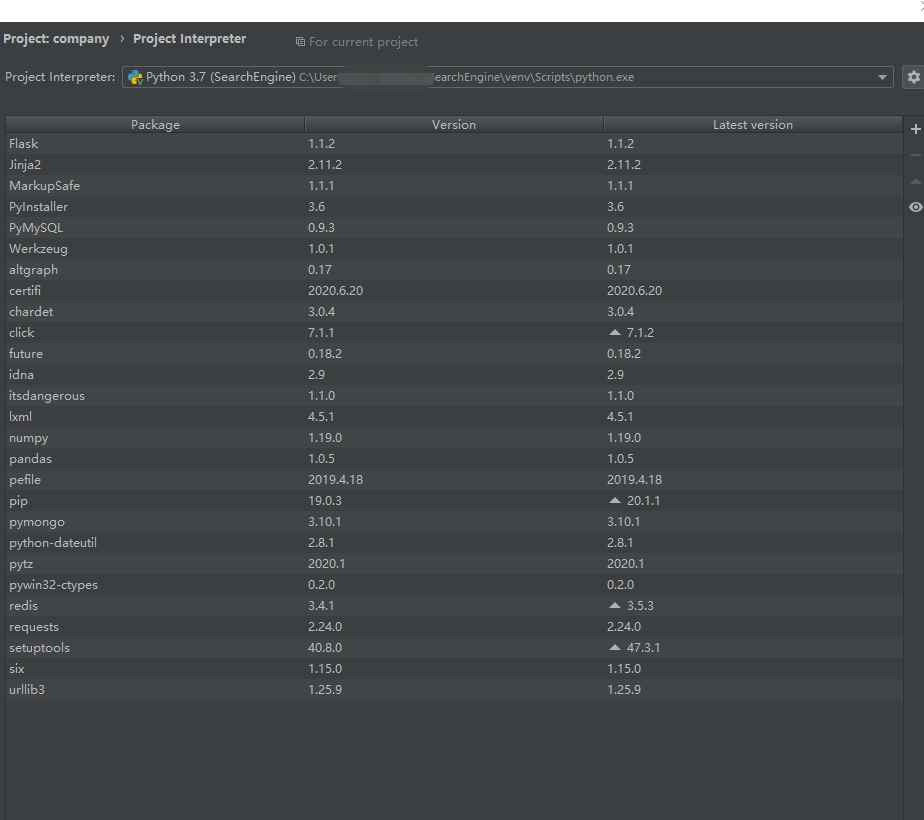Select the chardet package row
This screenshot has height=820, width=924.
[x=454, y=312]
